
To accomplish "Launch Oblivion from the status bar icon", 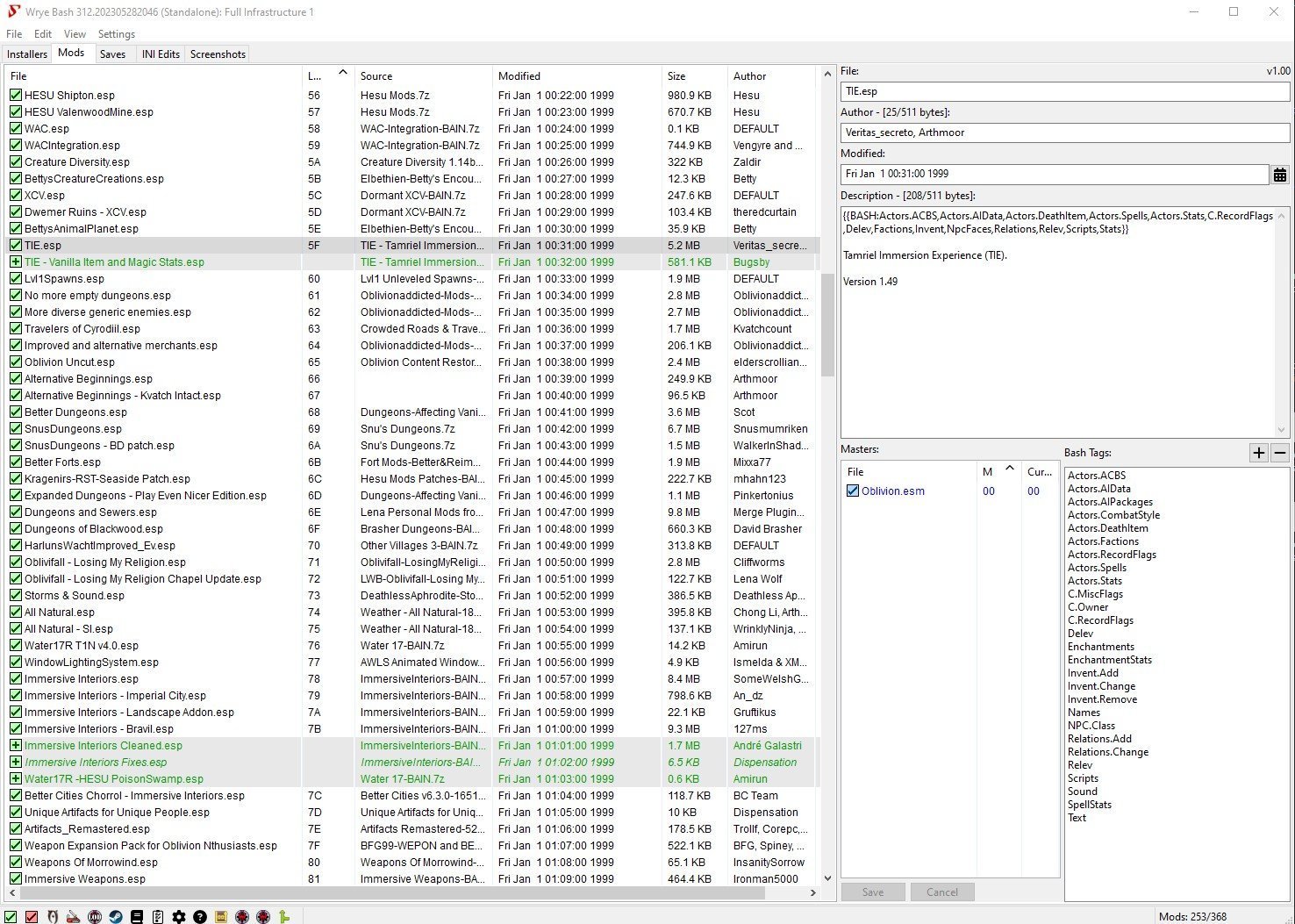I will click(53, 916).
